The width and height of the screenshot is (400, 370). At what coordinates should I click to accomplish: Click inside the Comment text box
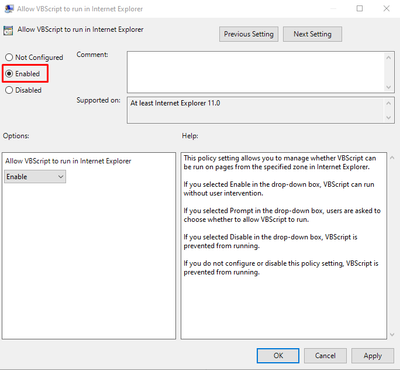(256, 72)
